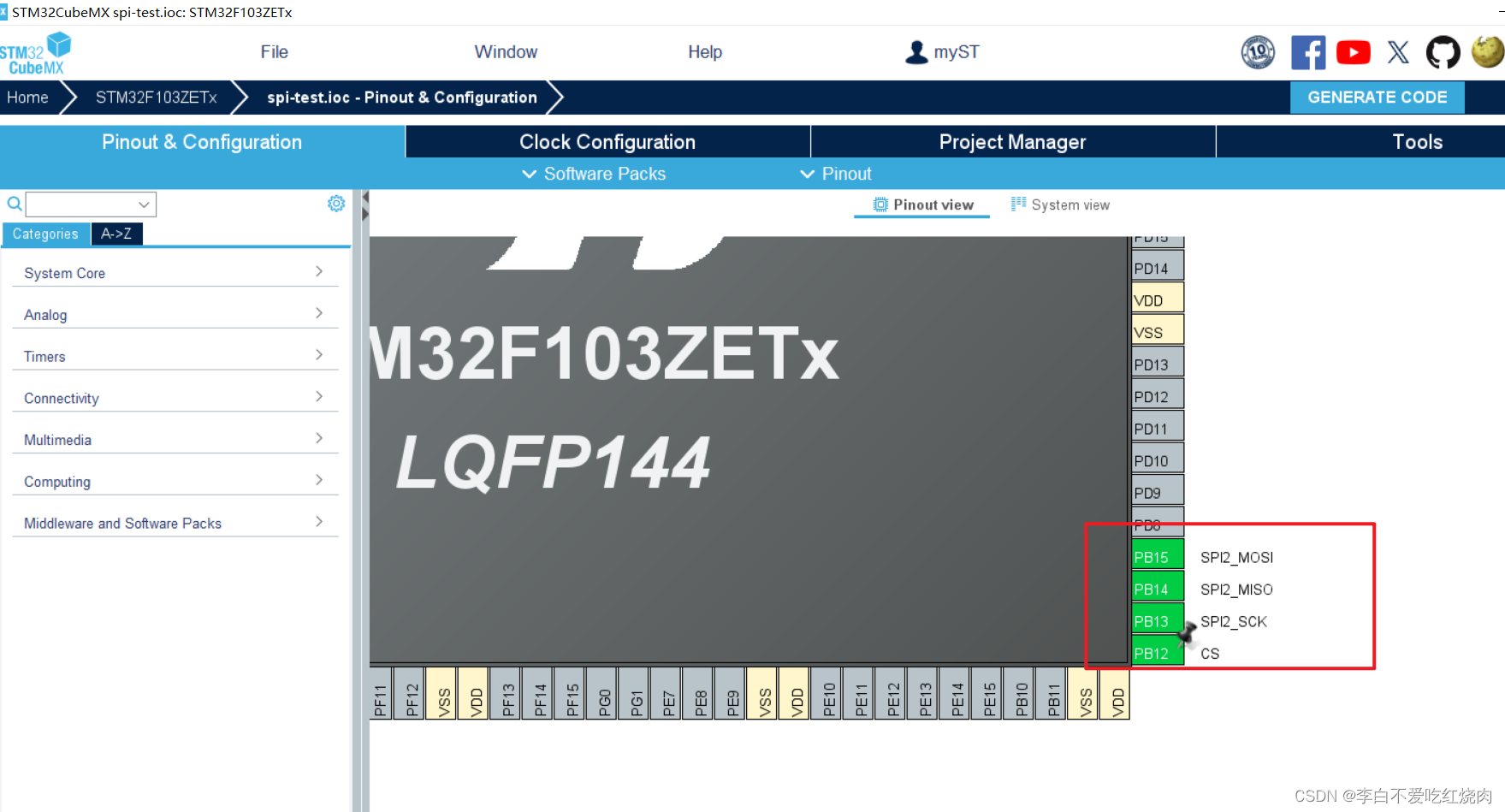Screen dimensions: 1505x812
Task: Open the Help menu
Action: point(705,52)
